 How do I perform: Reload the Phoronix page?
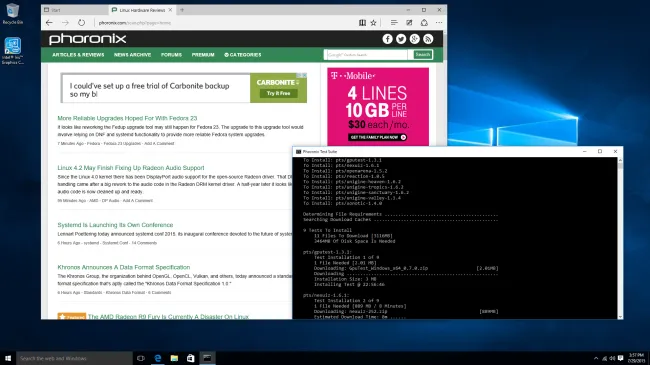click(81, 23)
